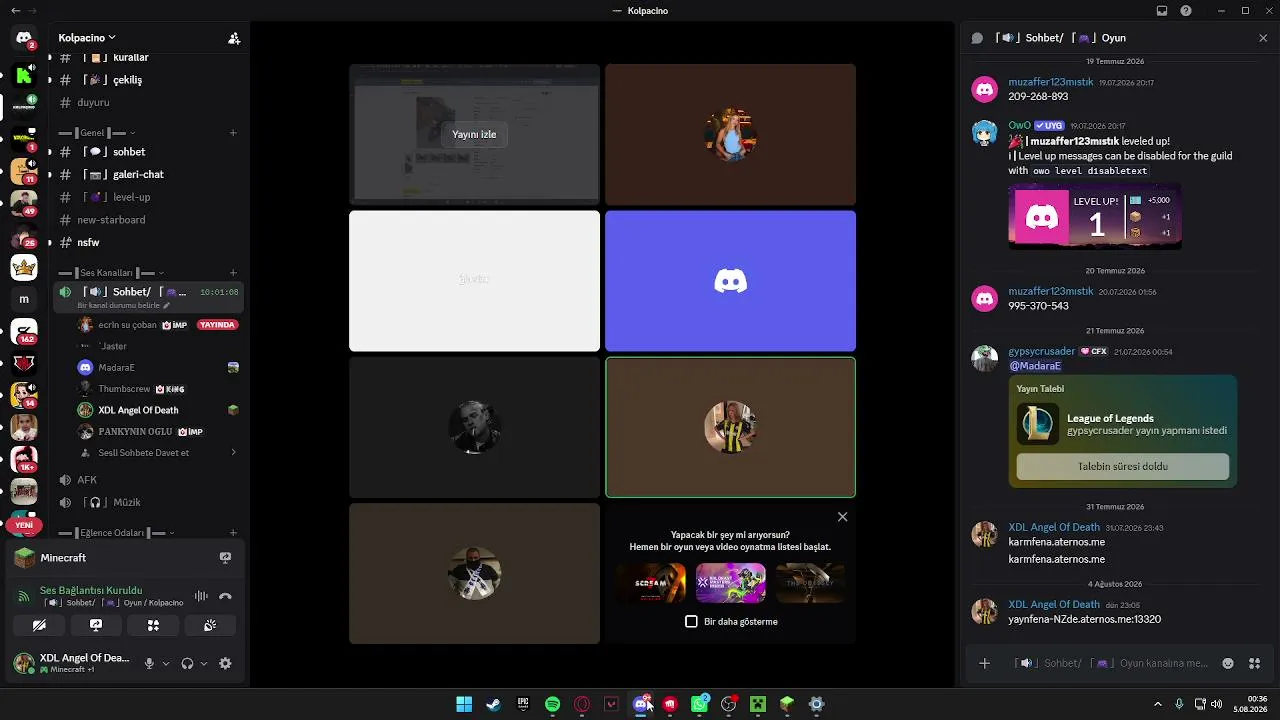
Task: Collapse the Genel channel category
Action: (97, 133)
